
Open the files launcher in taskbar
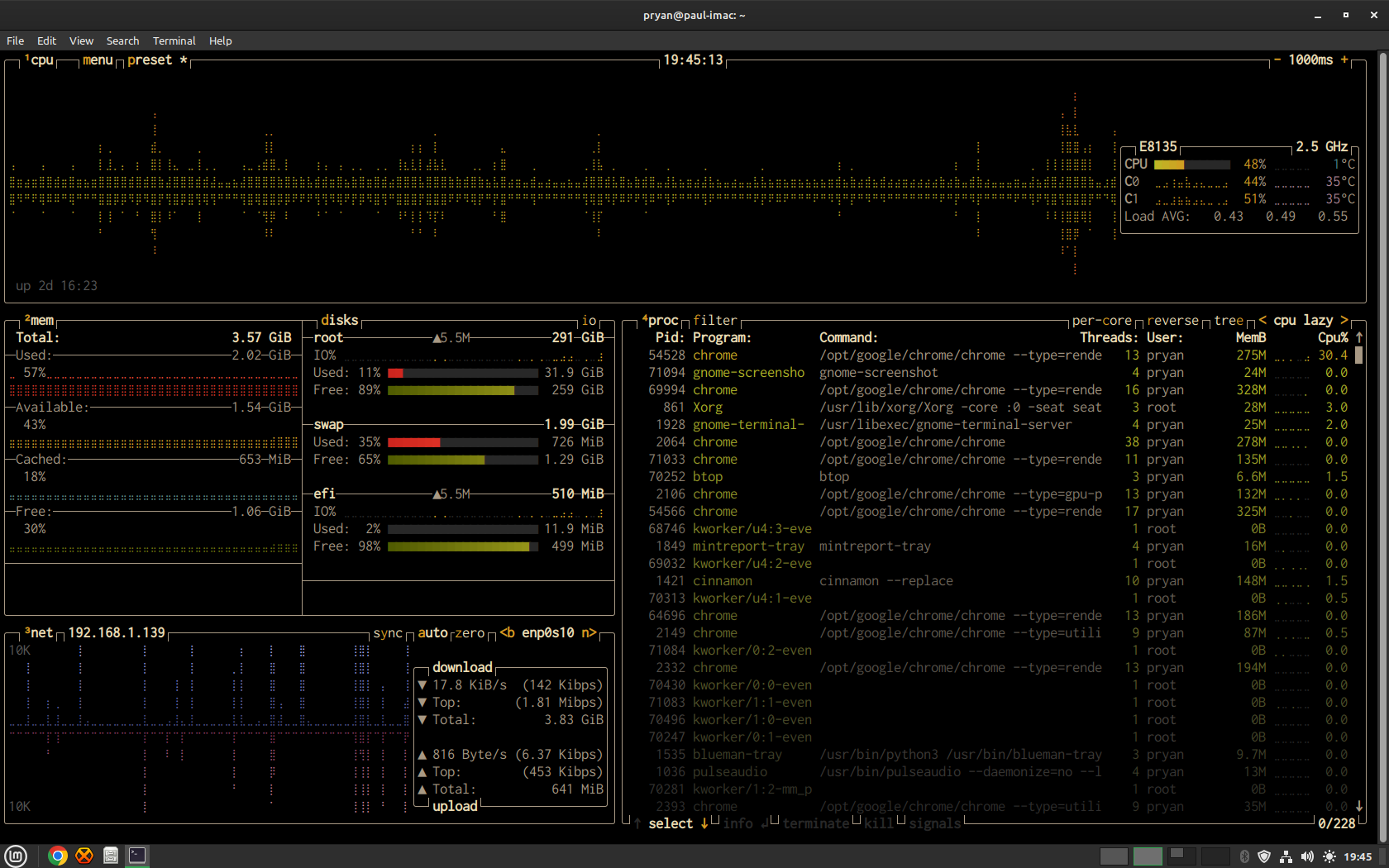111,856
